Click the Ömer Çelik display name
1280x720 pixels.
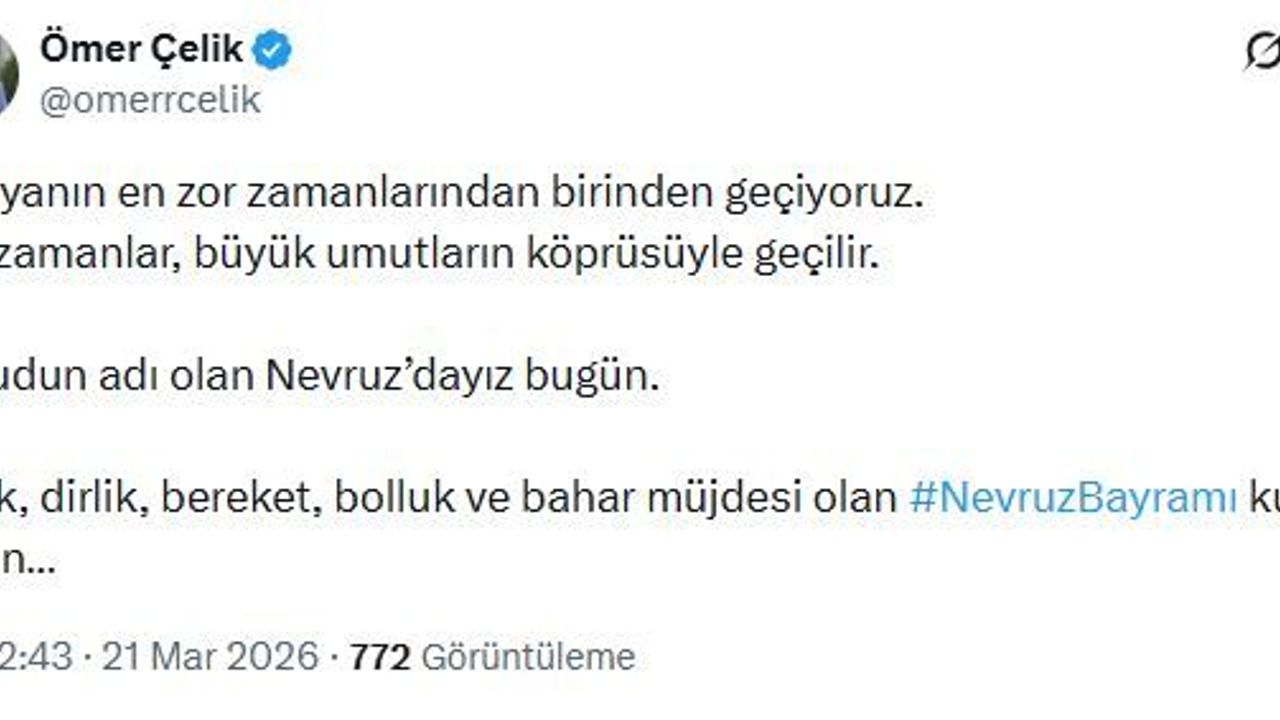tap(141, 49)
